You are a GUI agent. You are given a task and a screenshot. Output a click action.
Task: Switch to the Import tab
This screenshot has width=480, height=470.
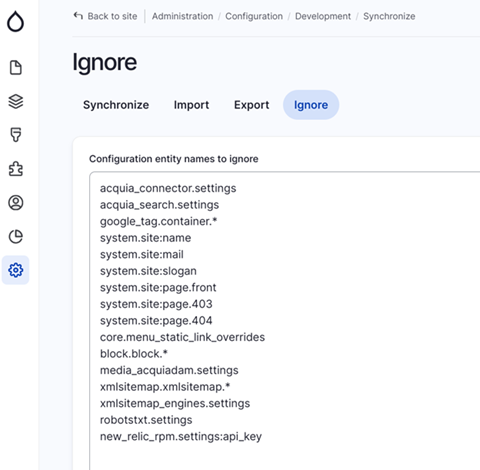191,105
